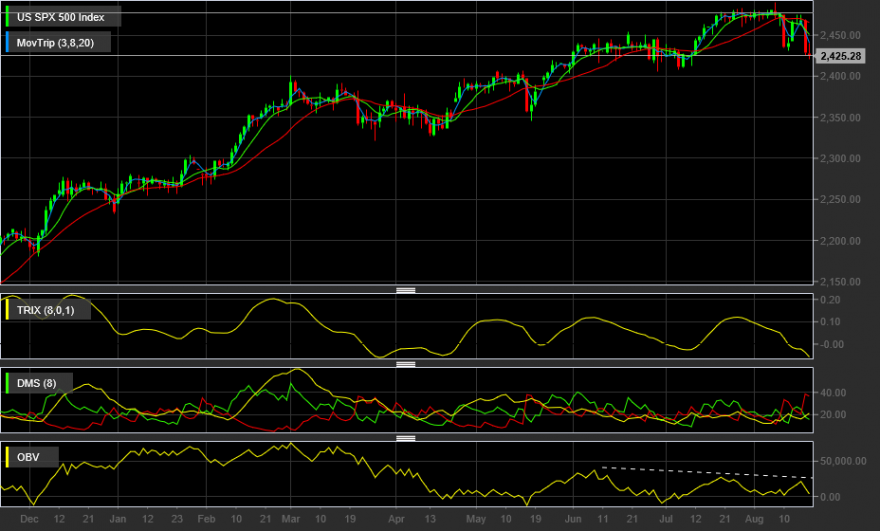Click the yellow swatch beside TRIX label
The height and width of the screenshot is (531, 880).
pyautogui.click(x=7, y=310)
